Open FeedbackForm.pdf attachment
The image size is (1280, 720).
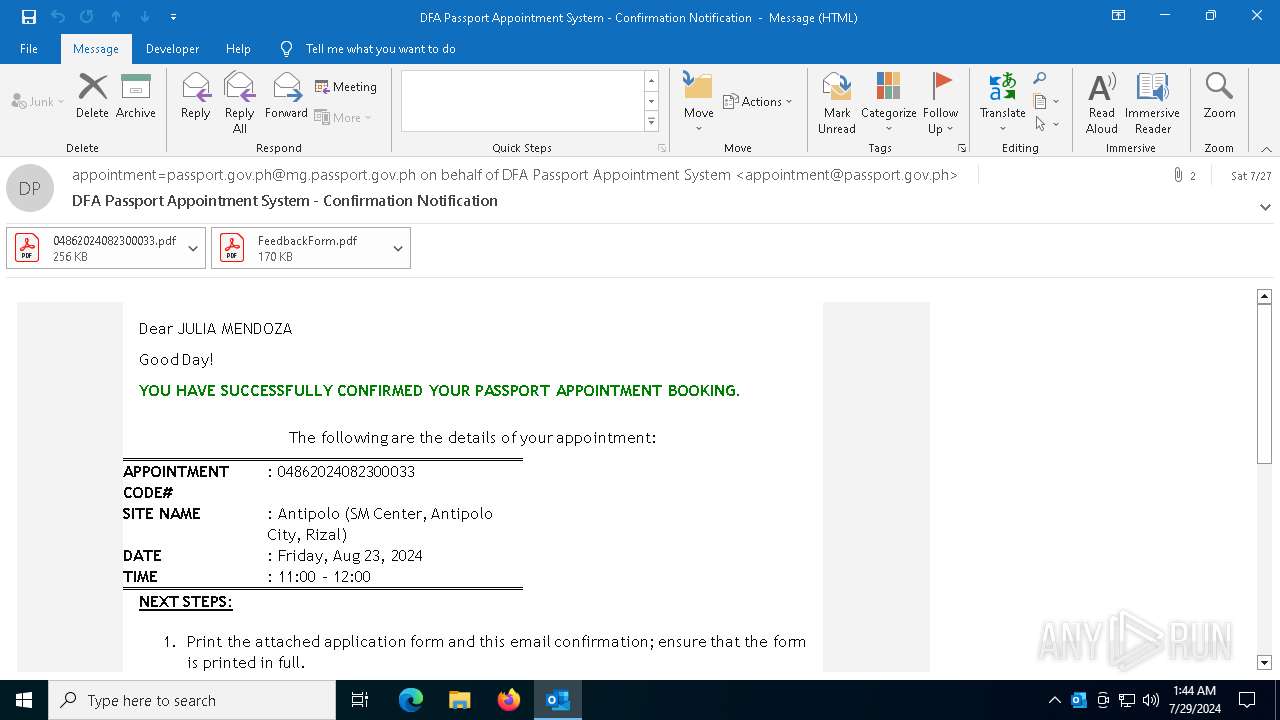coord(299,248)
